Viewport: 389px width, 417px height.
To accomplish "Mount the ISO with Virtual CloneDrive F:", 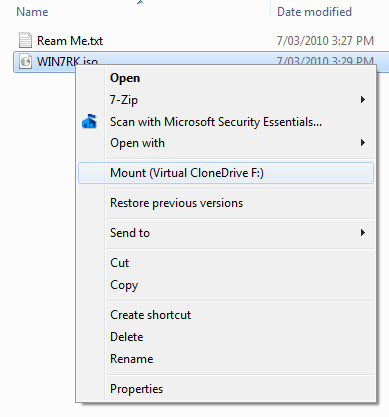I will click(x=226, y=173).
